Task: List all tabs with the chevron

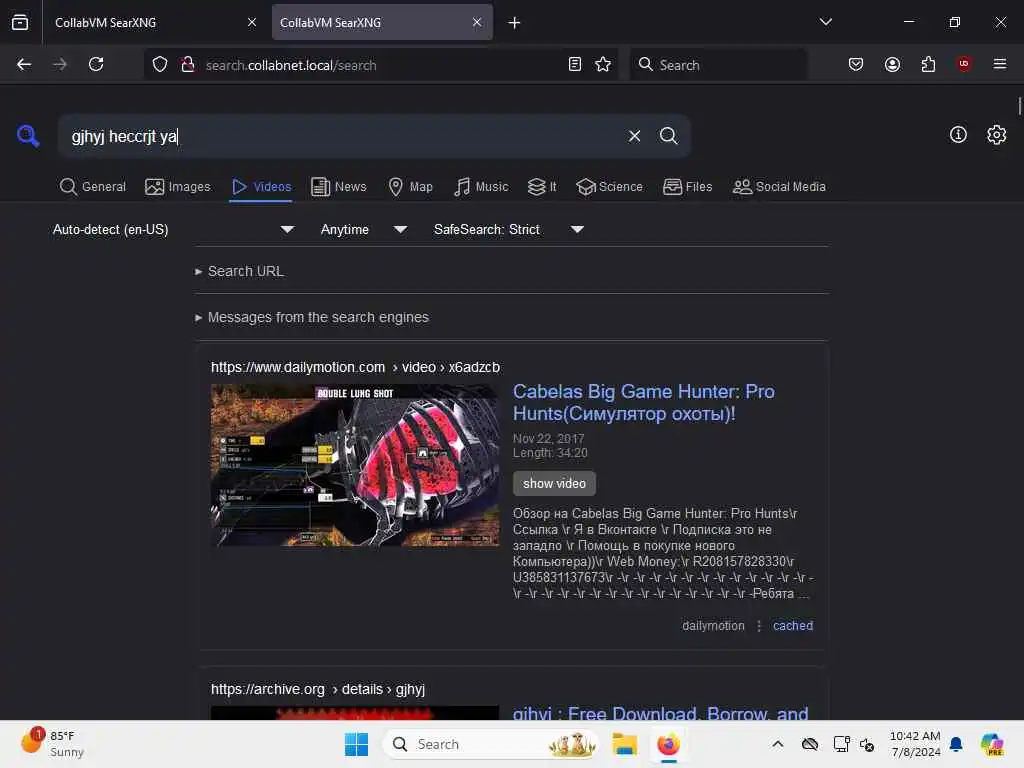Action: pos(825,22)
